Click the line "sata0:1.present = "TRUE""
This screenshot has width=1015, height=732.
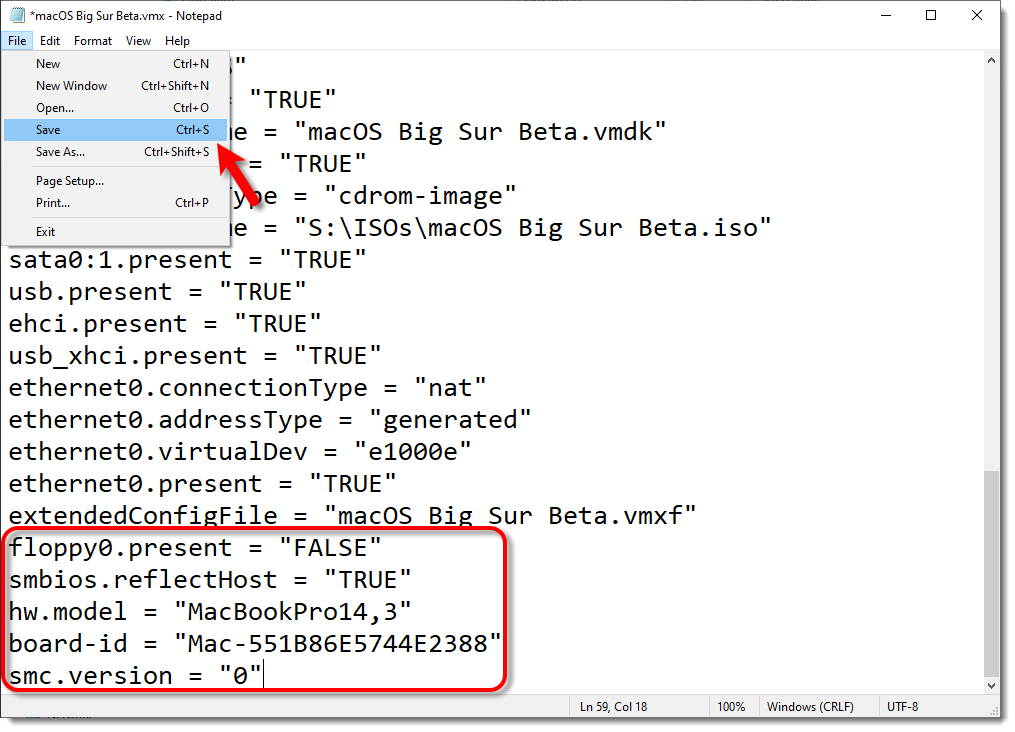(x=187, y=260)
